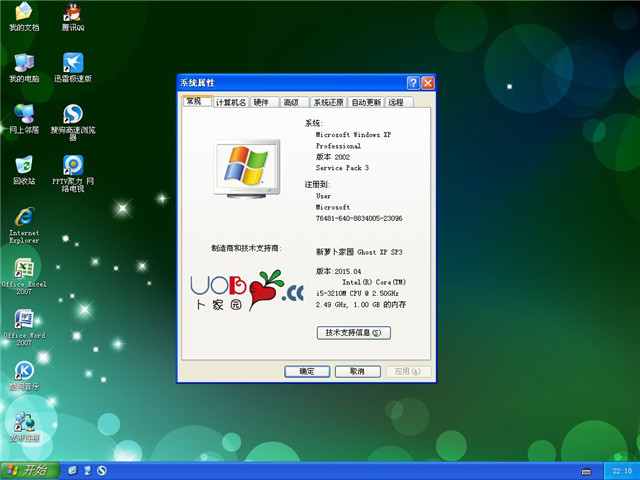640x480 pixels.
Task: Open the 硬件 tab
Action: (264, 102)
